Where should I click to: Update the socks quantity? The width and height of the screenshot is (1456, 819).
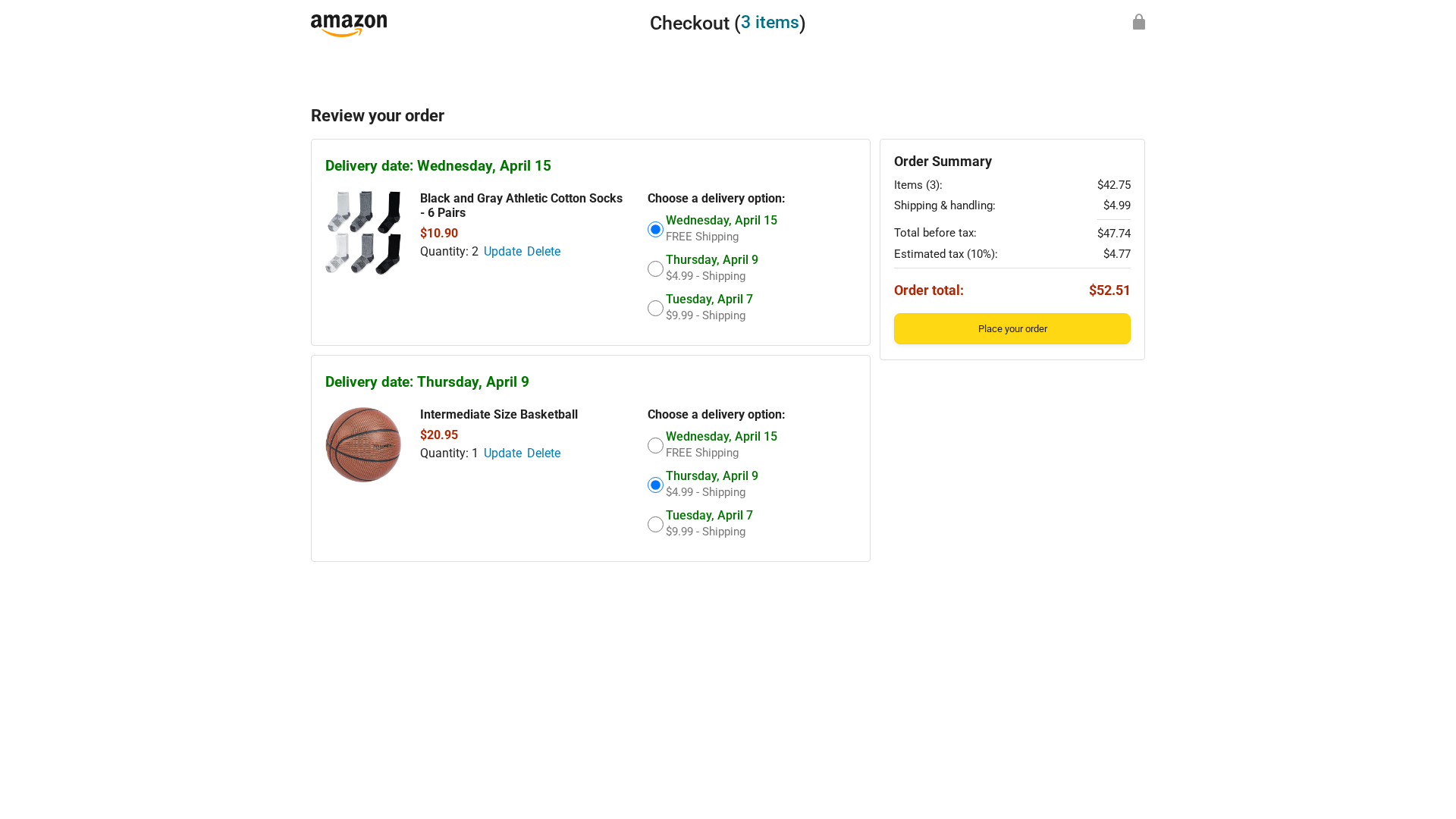point(502,252)
